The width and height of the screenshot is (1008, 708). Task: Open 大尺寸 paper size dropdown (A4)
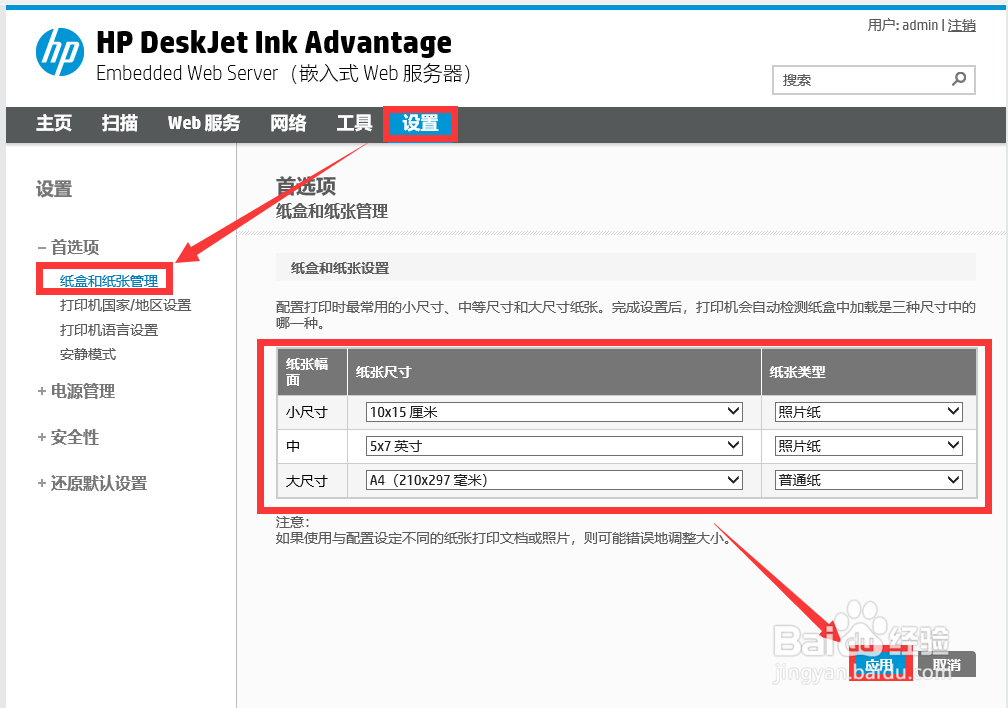(x=554, y=480)
